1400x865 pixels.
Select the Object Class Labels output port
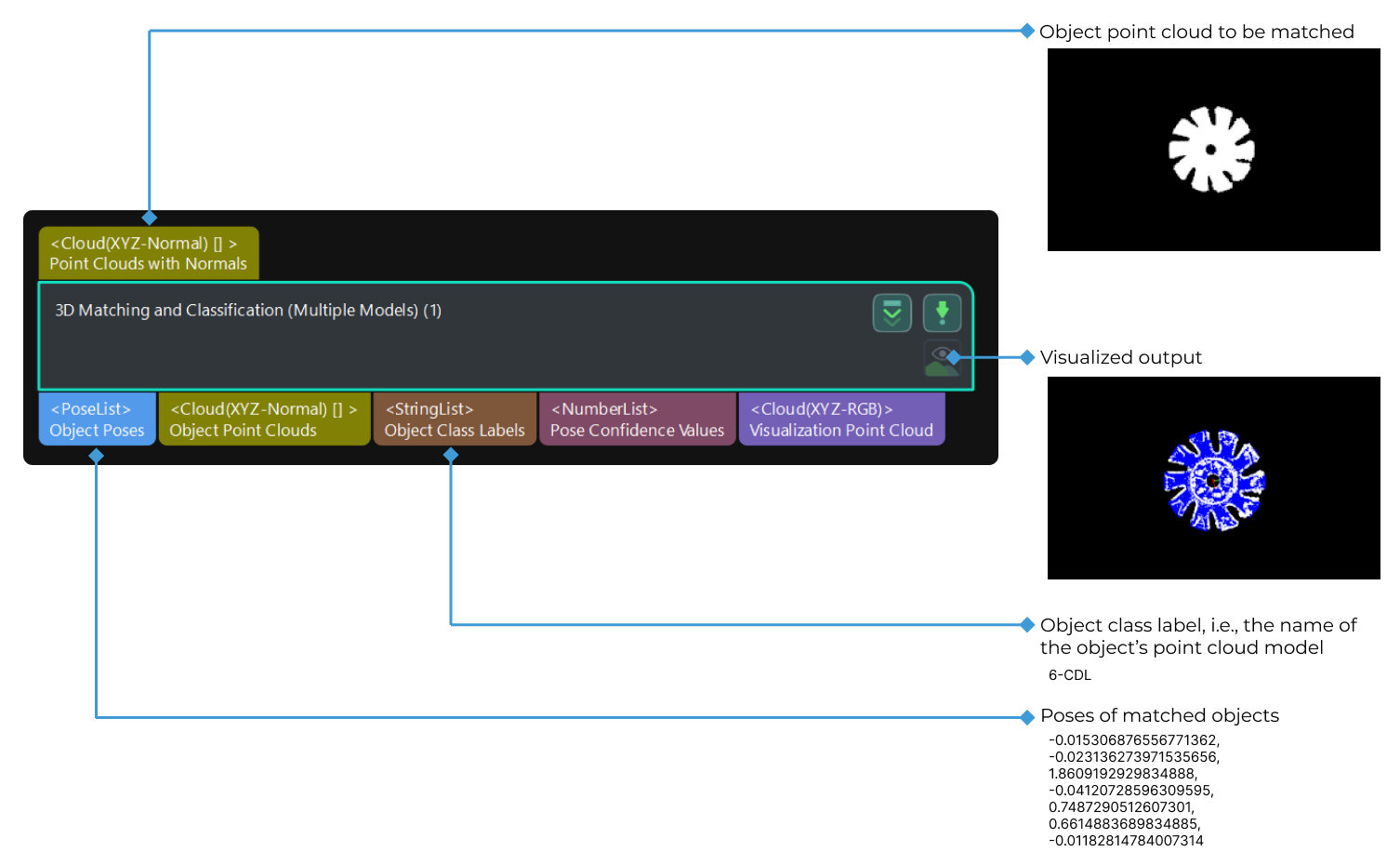coord(454,419)
